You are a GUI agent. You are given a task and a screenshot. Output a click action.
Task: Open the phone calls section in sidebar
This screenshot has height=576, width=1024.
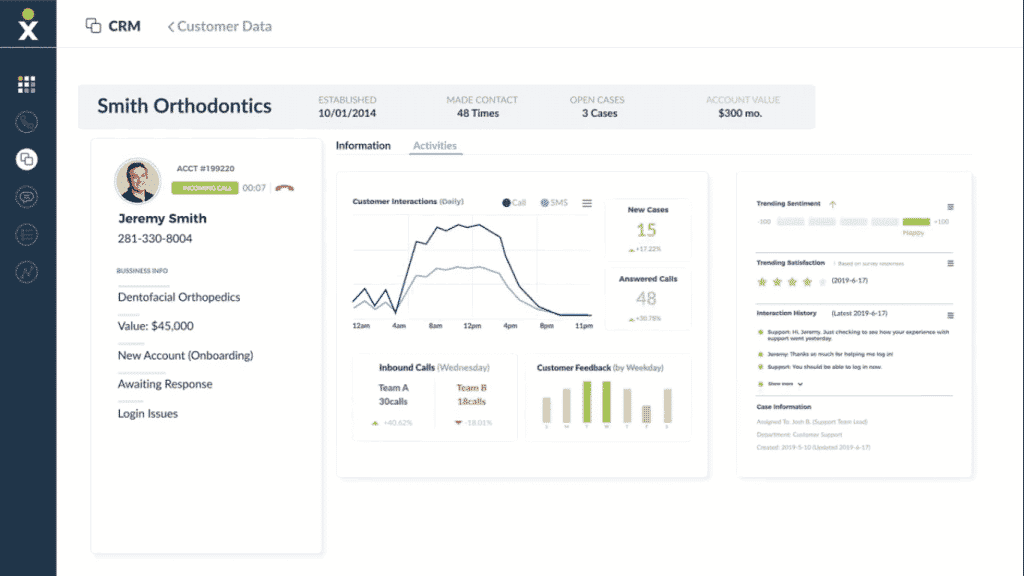coord(26,121)
